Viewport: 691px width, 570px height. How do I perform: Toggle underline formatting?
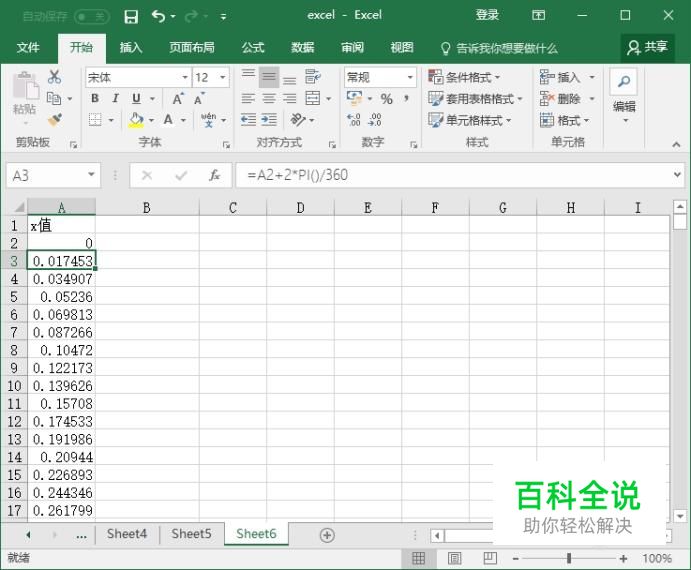pos(137,98)
